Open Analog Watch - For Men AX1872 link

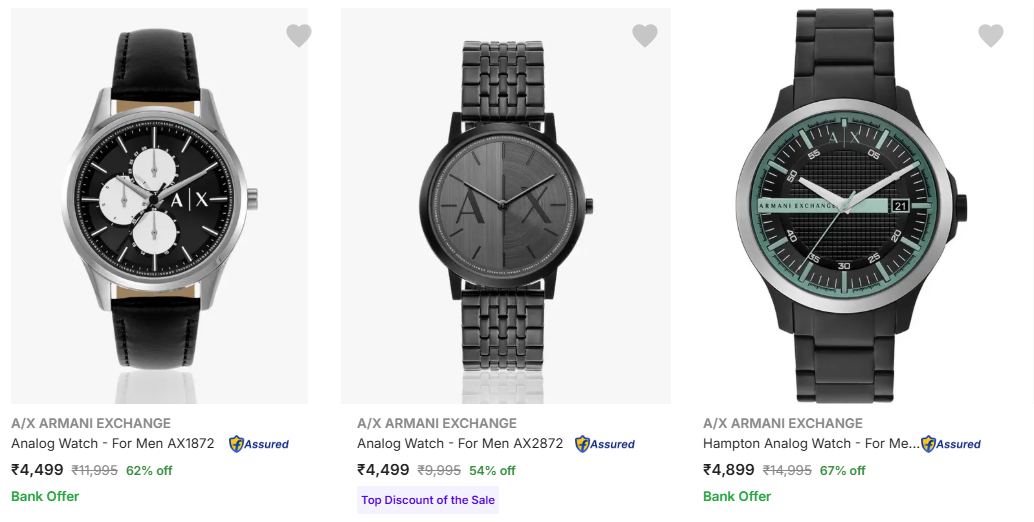click(x=113, y=443)
